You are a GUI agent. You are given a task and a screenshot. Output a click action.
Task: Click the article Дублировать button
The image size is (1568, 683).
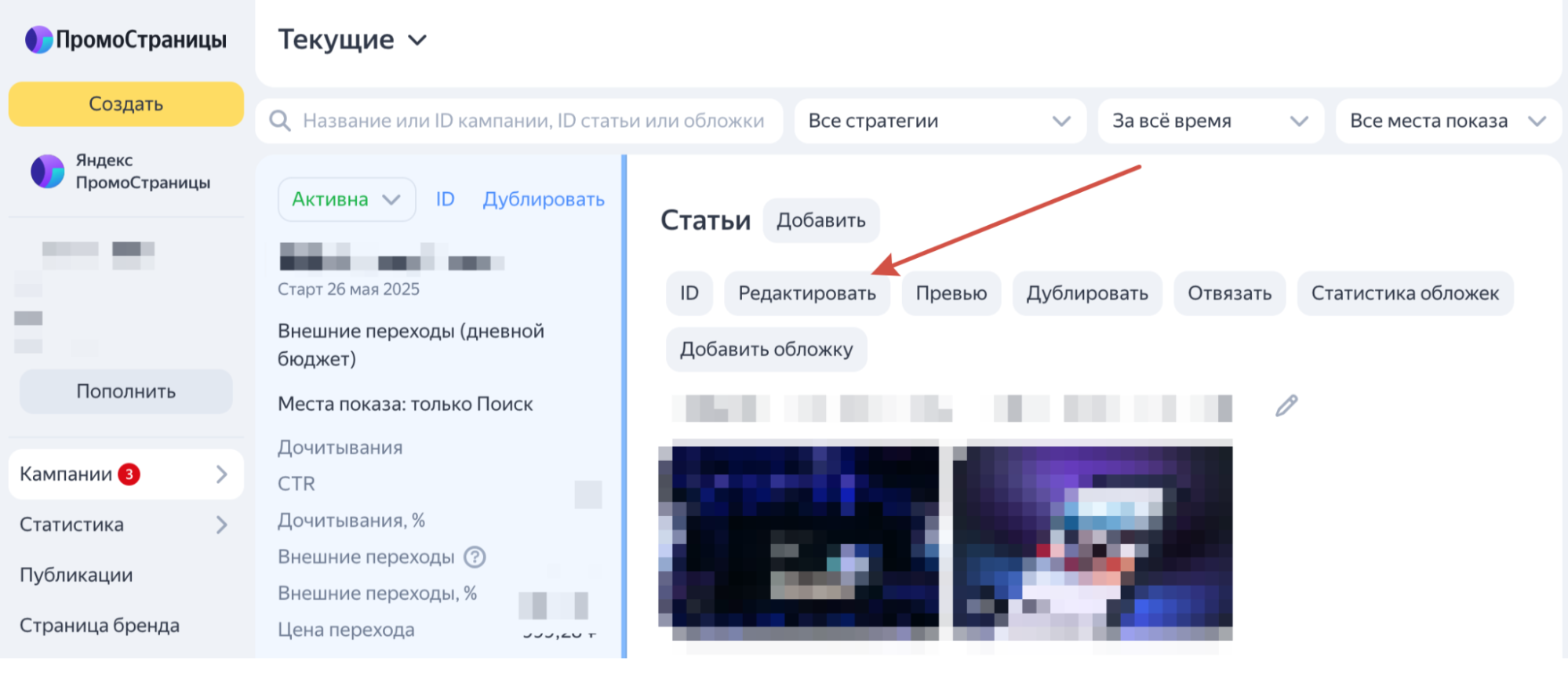click(1087, 293)
